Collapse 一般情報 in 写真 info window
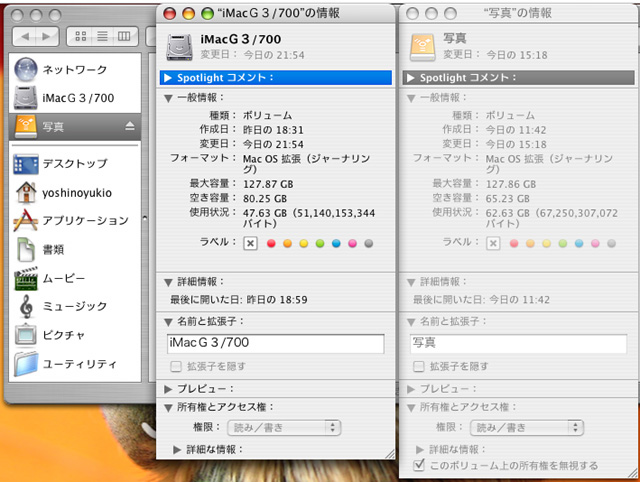This screenshot has height=482, width=640. 411,98
